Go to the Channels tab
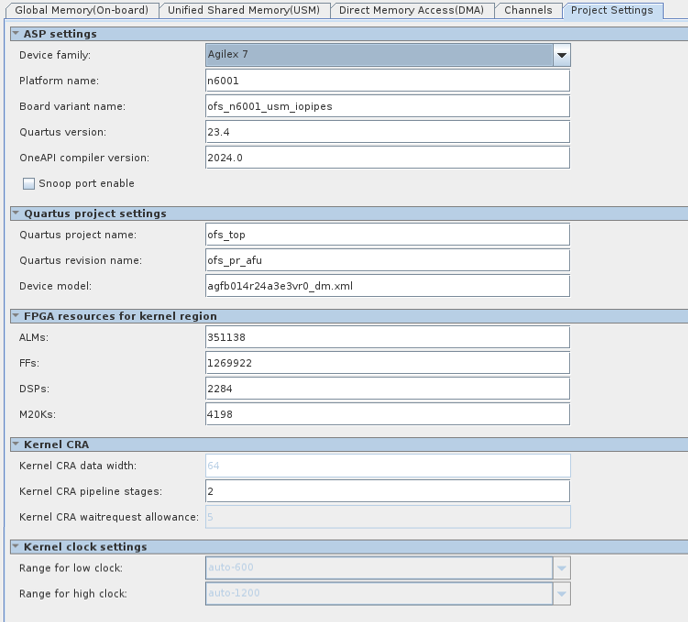The image size is (688, 622). click(x=528, y=10)
